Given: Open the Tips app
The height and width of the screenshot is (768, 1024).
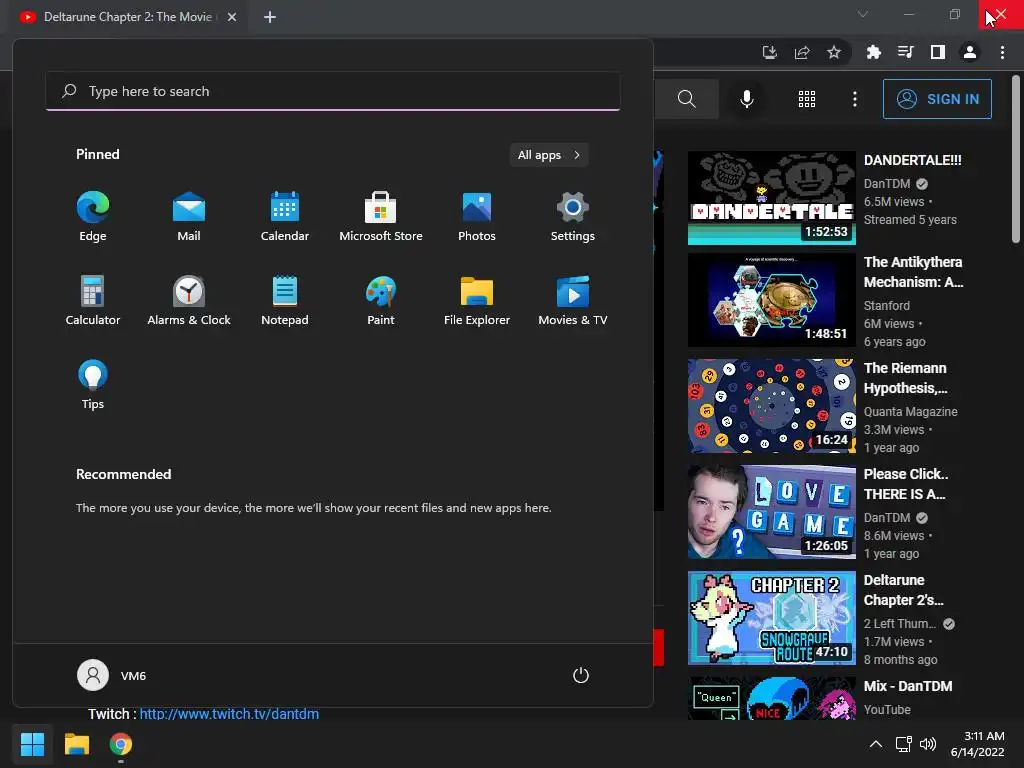Looking at the screenshot, I should pyautogui.click(x=93, y=385).
